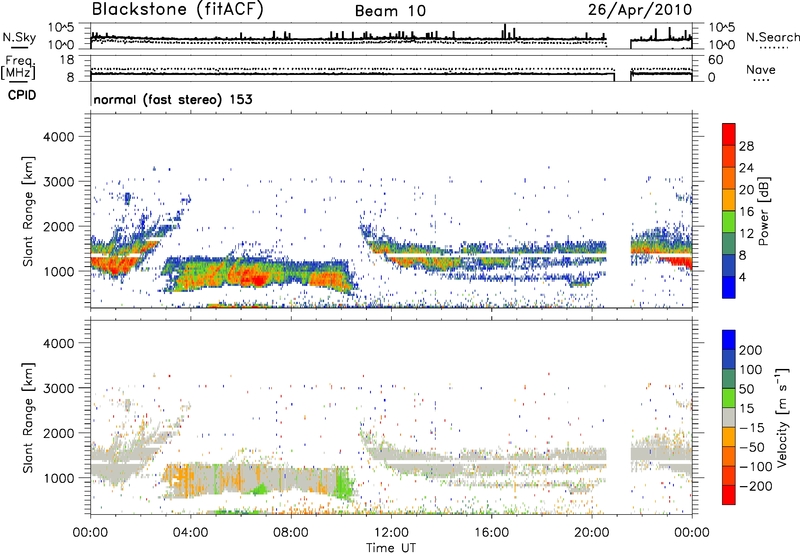
Task: Click "normal (fast stereo) 153" mode text
Action: (173, 99)
